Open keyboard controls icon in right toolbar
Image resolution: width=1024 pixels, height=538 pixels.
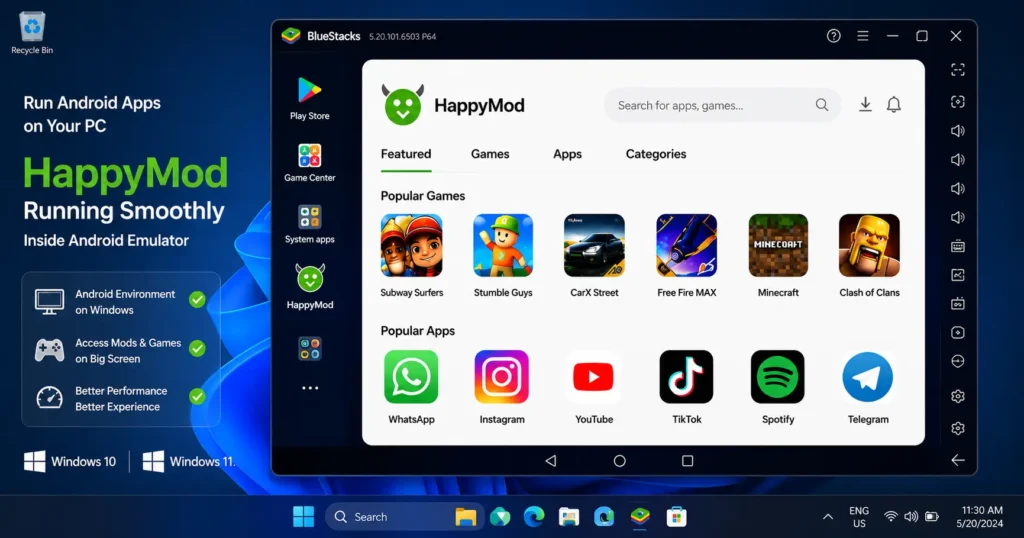click(x=957, y=246)
